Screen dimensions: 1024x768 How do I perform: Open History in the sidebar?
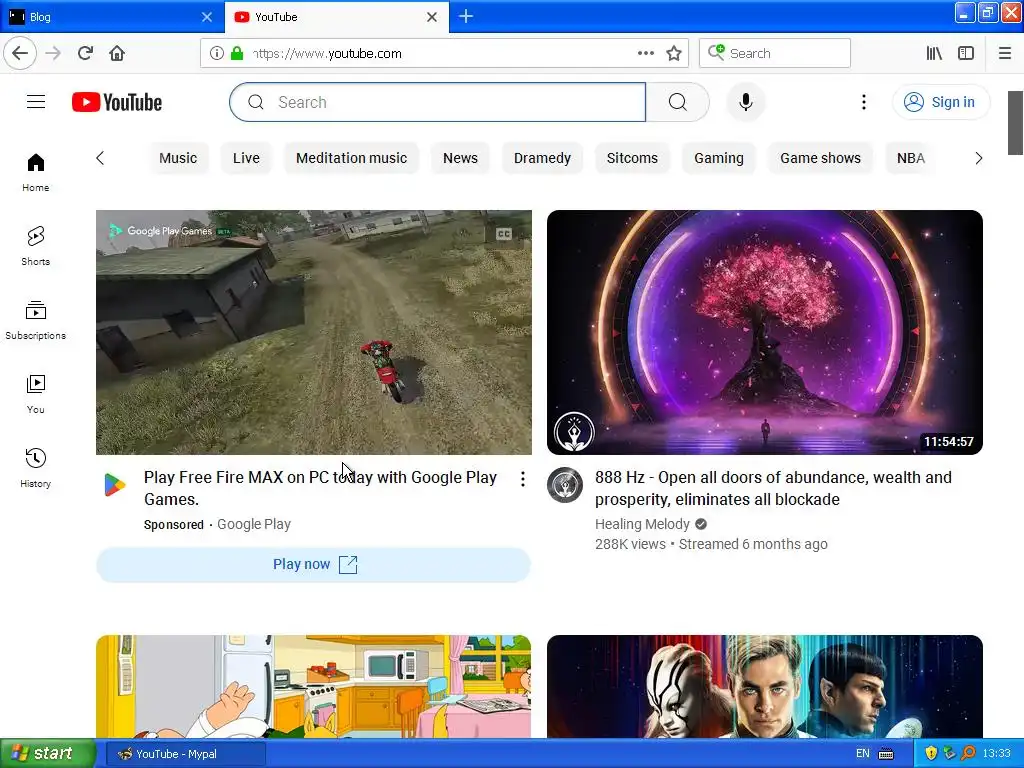[x=35, y=468]
